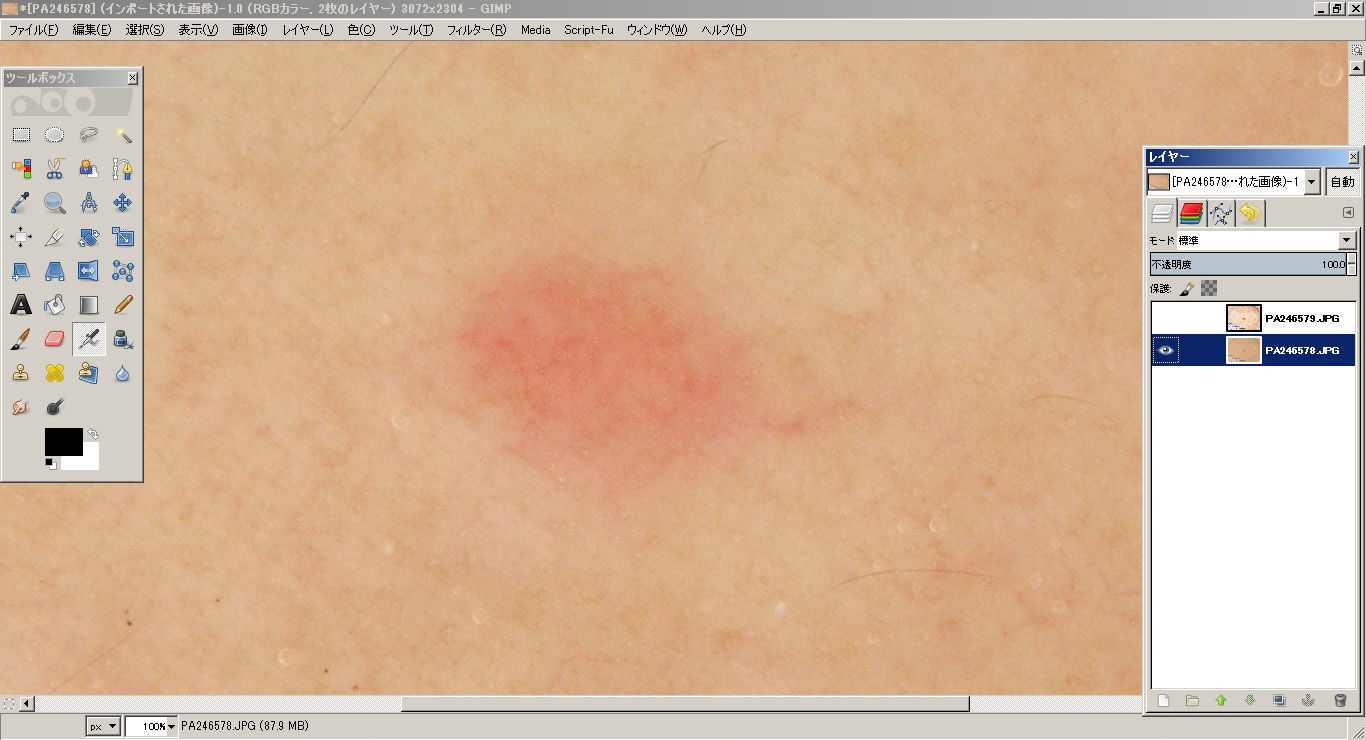The width and height of the screenshot is (1366, 740).
Task: Select the Scale tool
Action: pyautogui.click(x=123, y=237)
